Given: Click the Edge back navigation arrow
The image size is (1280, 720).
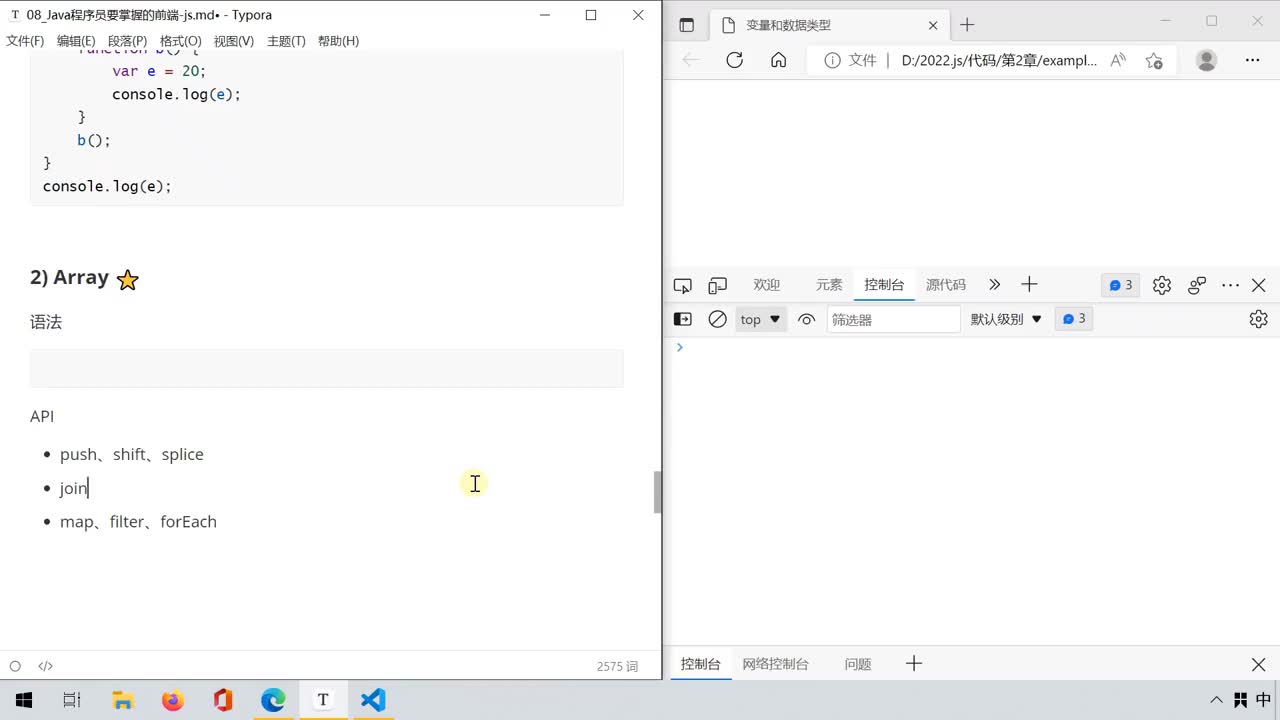Looking at the screenshot, I should click(x=691, y=60).
